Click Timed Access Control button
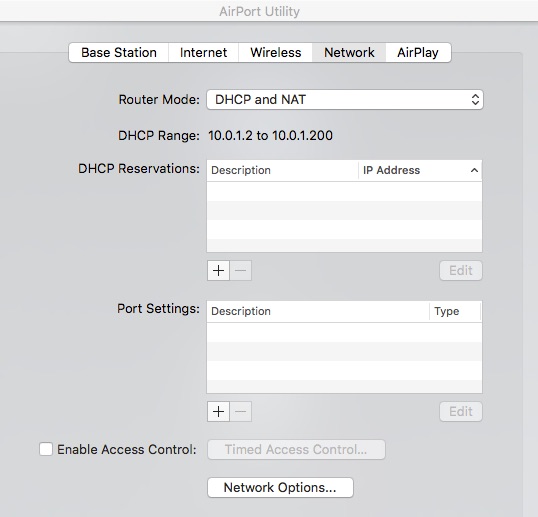The width and height of the screenshot is (538, 517). (x=296, y=449)
